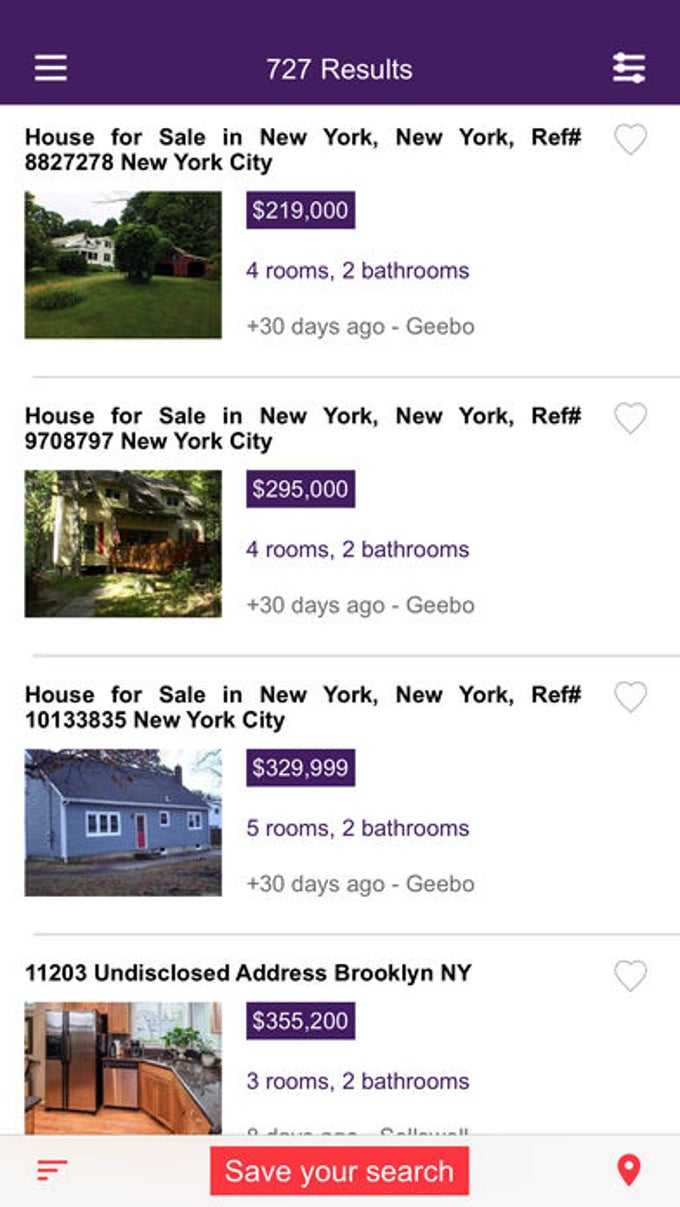Favorite the Brooklyn NY listing heart

pyautogui.click(x=630, y=975)
